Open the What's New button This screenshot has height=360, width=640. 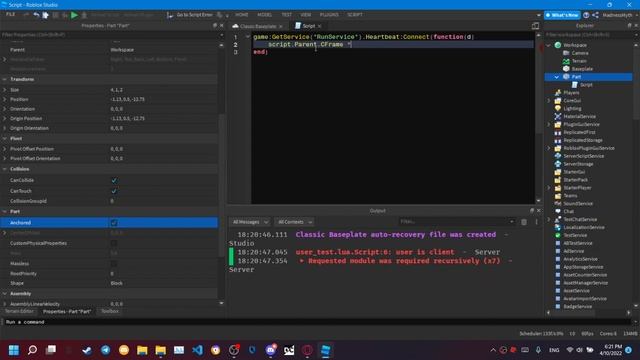562,15
